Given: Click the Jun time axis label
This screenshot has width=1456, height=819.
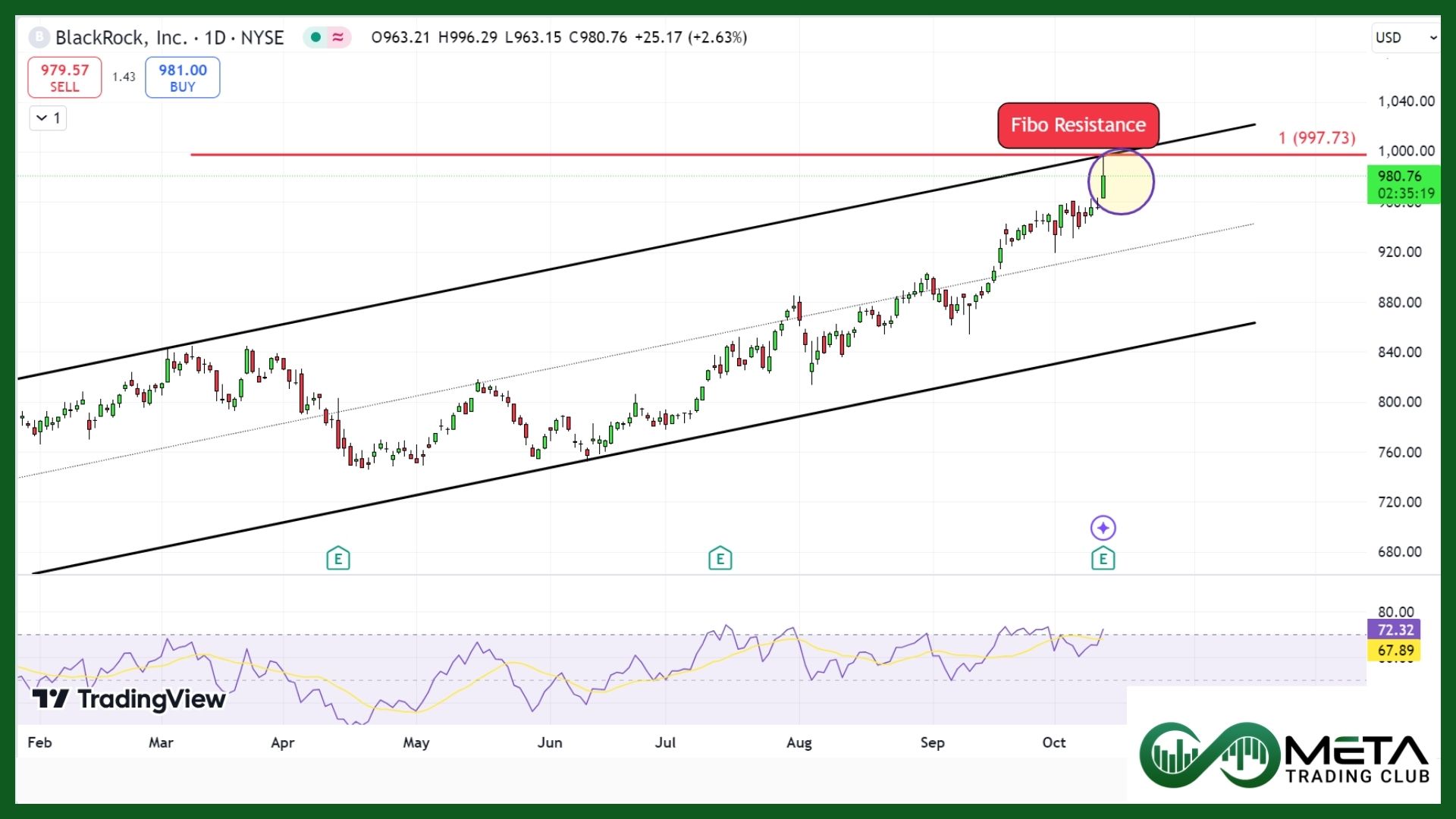Looking at the screenshot, I should click(x=550, y=742).
